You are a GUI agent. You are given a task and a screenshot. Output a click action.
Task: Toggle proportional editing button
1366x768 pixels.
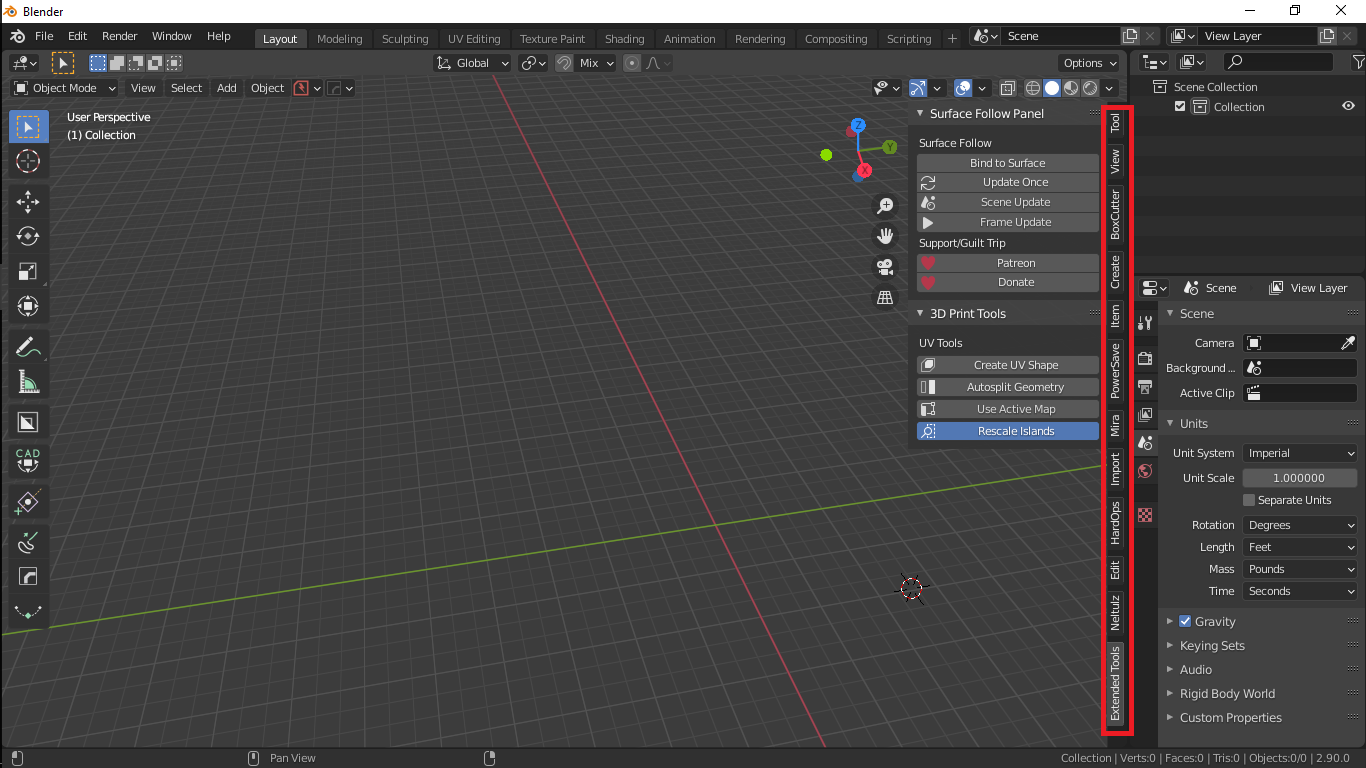pos(632,63)
